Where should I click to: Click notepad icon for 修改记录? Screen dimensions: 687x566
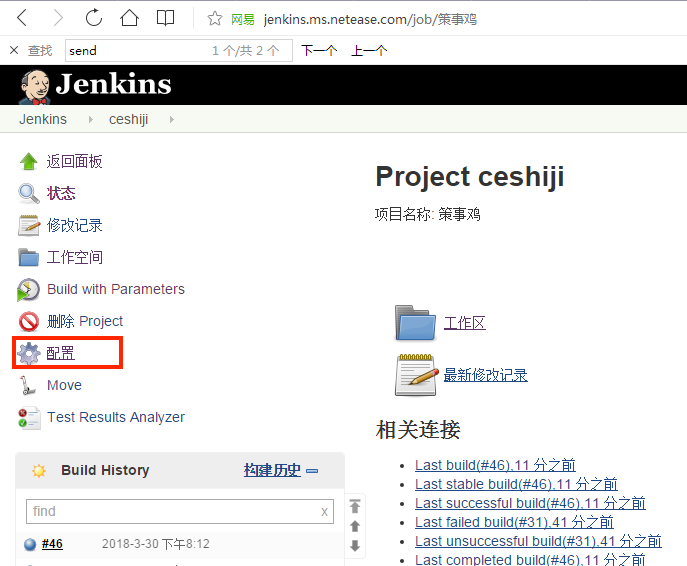pyautogui.click(x=29, y=225)
